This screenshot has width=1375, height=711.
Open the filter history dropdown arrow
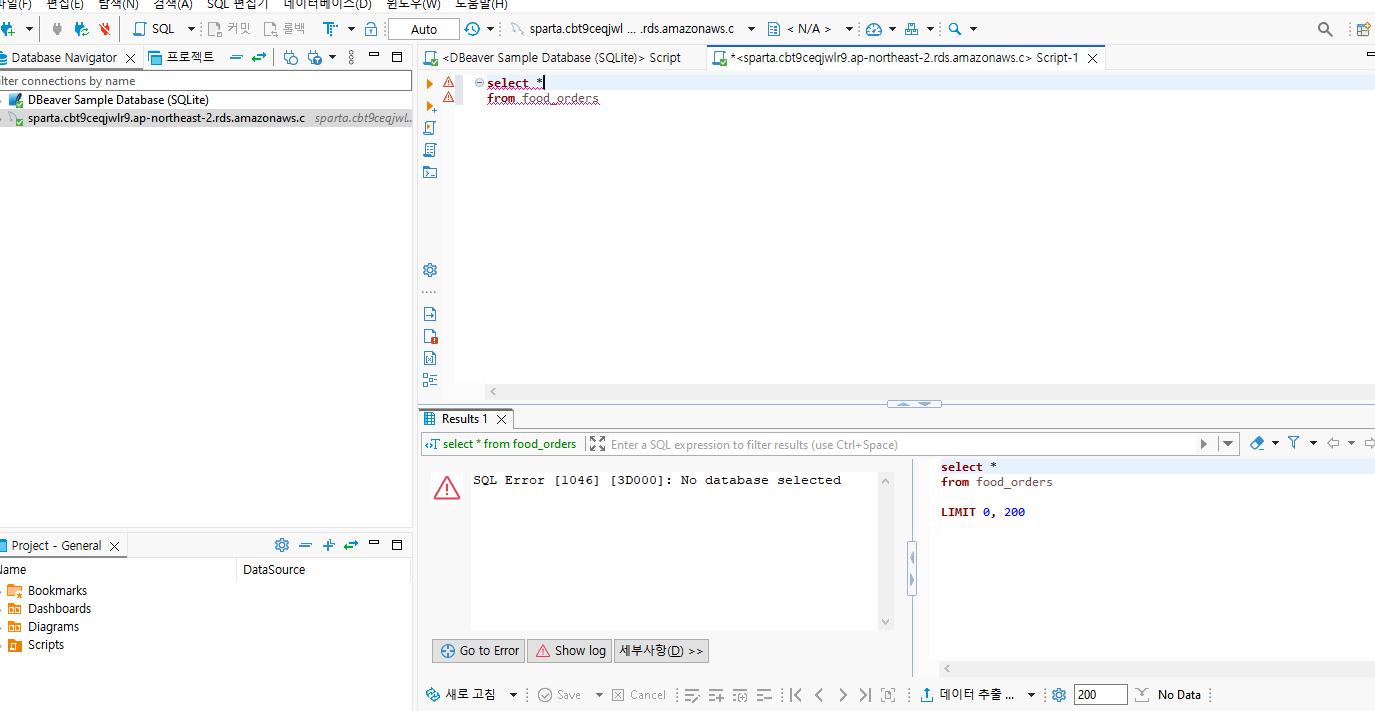coord(1228,444)
